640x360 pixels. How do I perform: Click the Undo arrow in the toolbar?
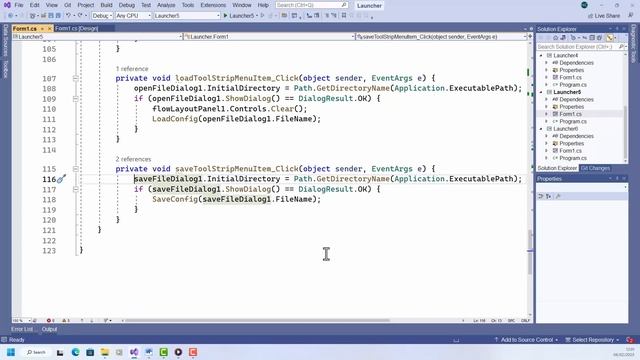click(68, 16)
